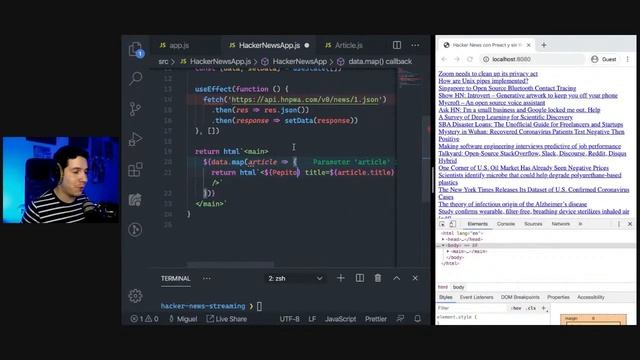Open a new browser tab
Screen dimensions: 640x360
click(544, 45)
